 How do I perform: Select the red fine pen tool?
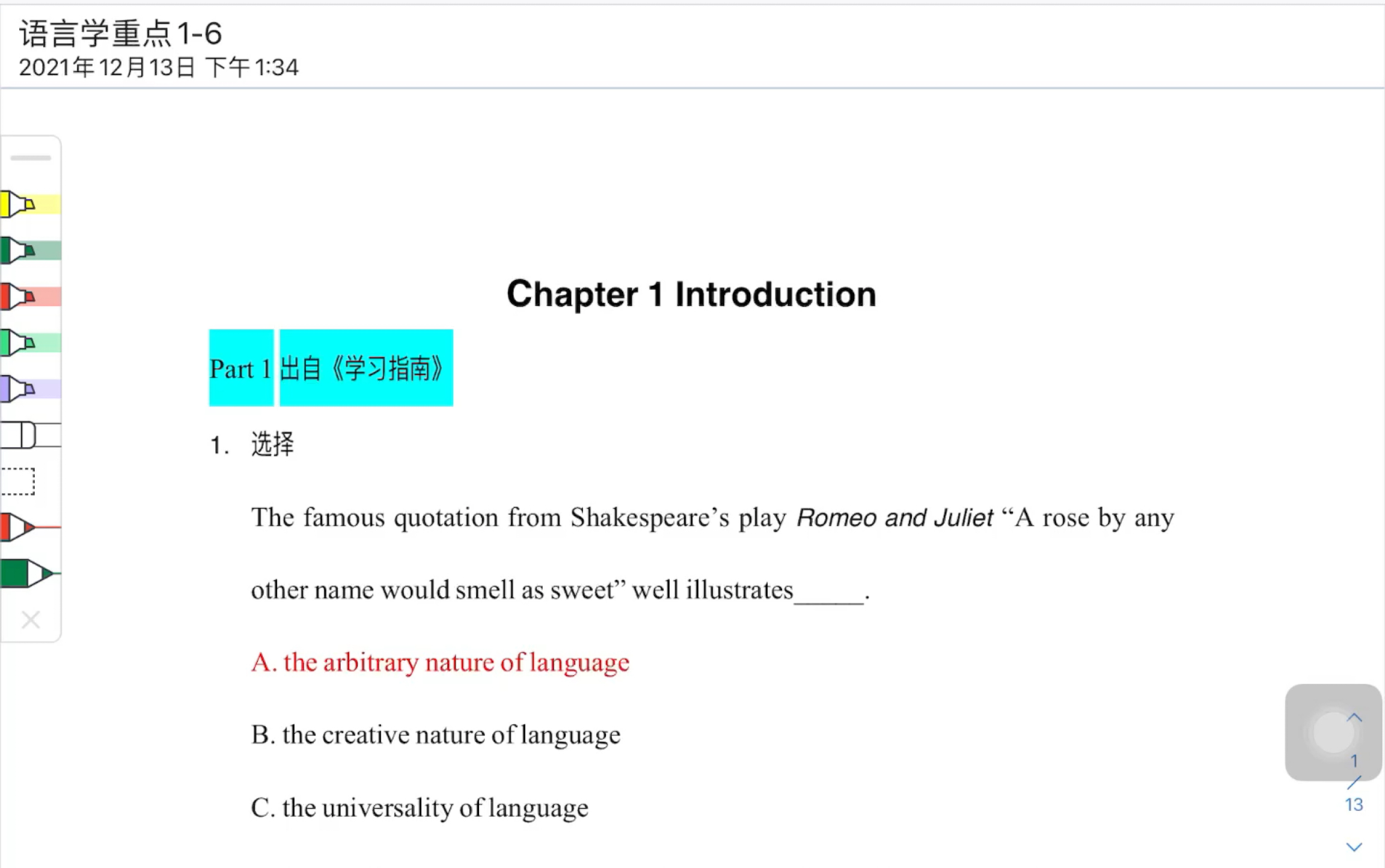[x=30, y=527]
